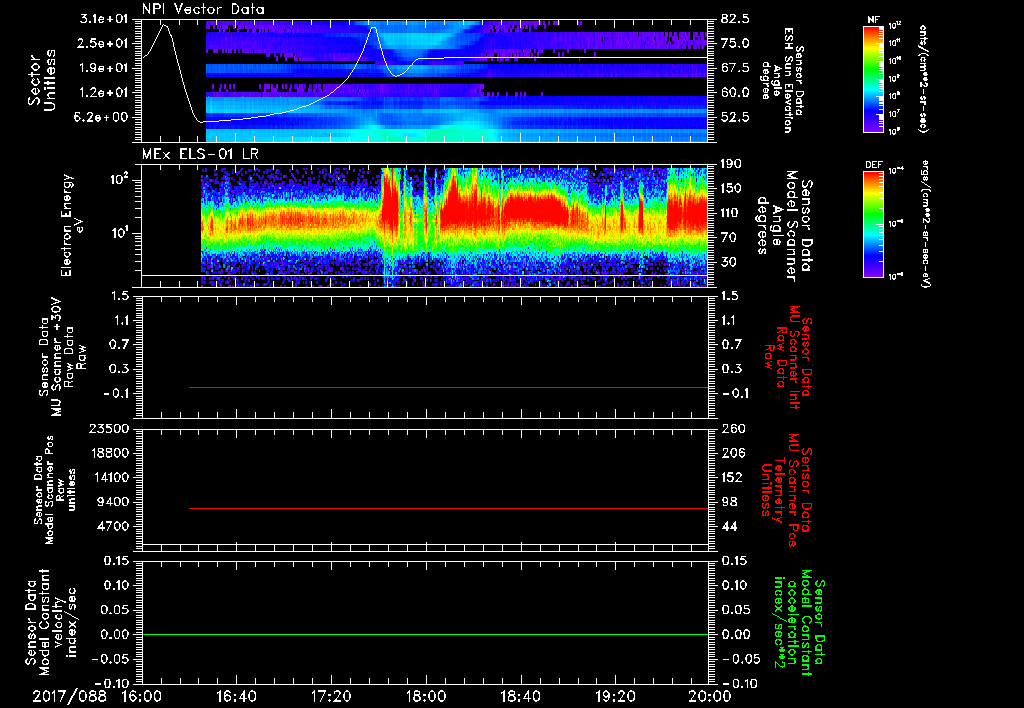Click the 206 telemetry tick label

click(732, 453)
